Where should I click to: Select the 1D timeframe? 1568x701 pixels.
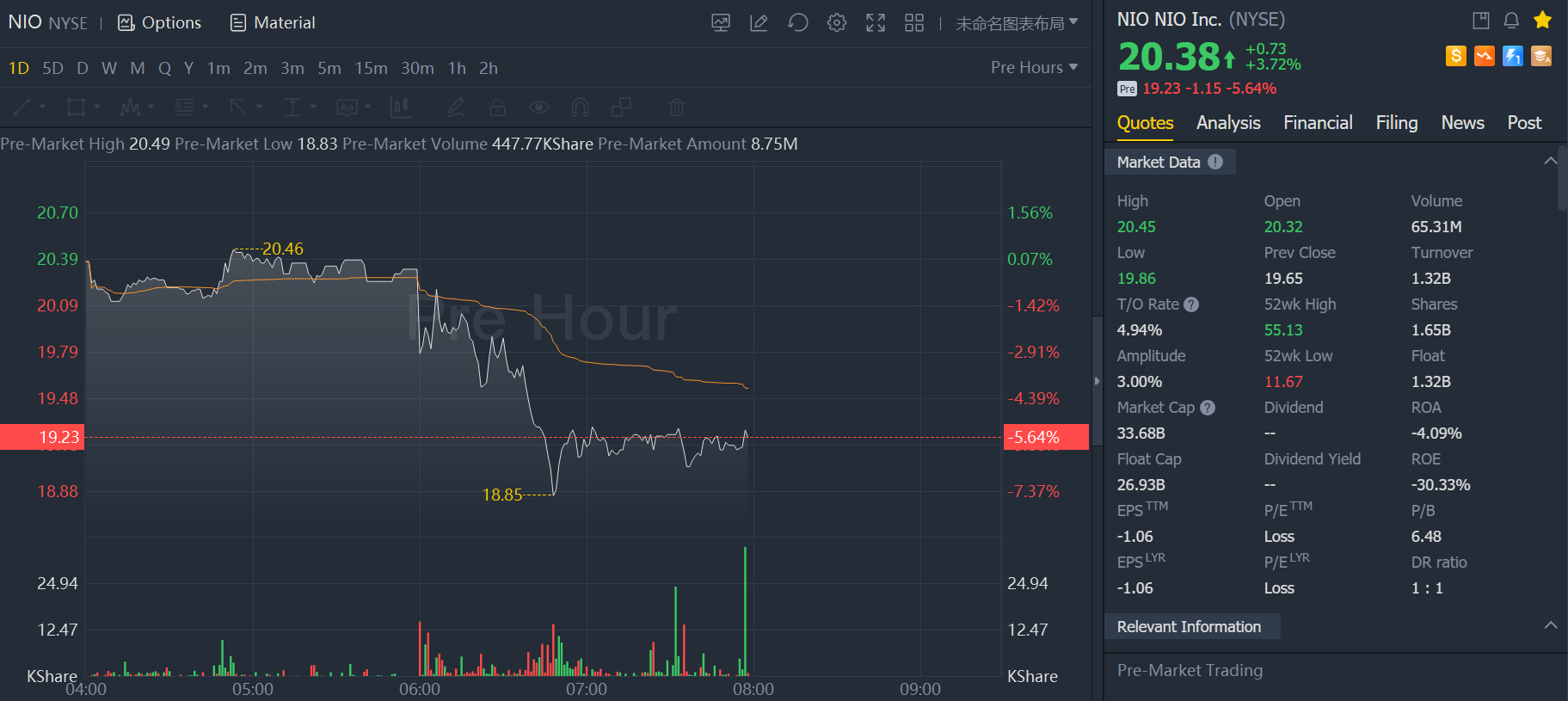tap(19, 68)
